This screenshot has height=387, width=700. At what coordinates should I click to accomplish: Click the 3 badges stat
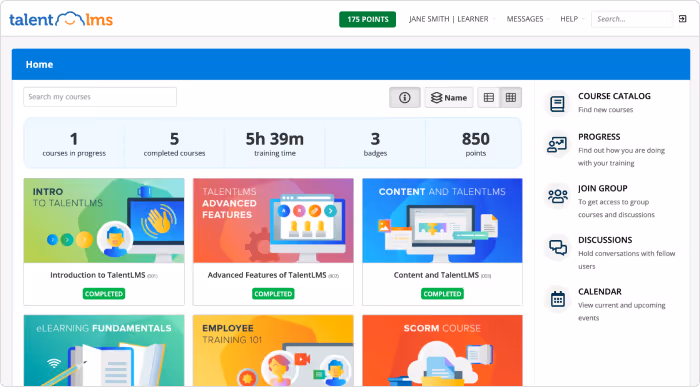click(x=375, y=144)
